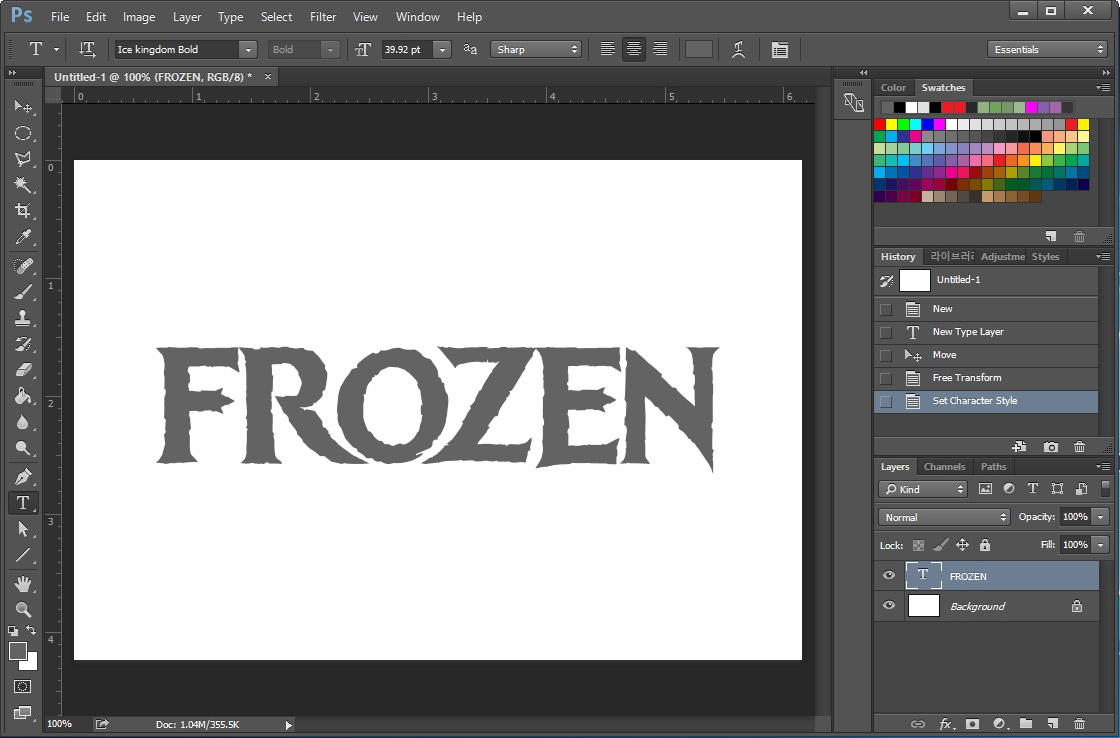
Task: Select the History Brush tool
Action: pyautogui.click(x=23, y=344)
